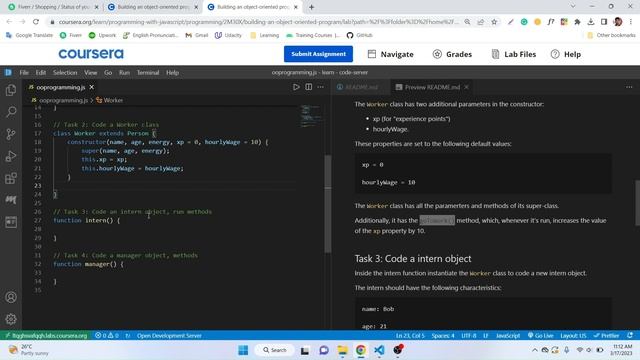Image resolution: width=640 pixels, height=360 pixels.
Task: Open editor More Actions ellipsis
Action: coord(321,87)
